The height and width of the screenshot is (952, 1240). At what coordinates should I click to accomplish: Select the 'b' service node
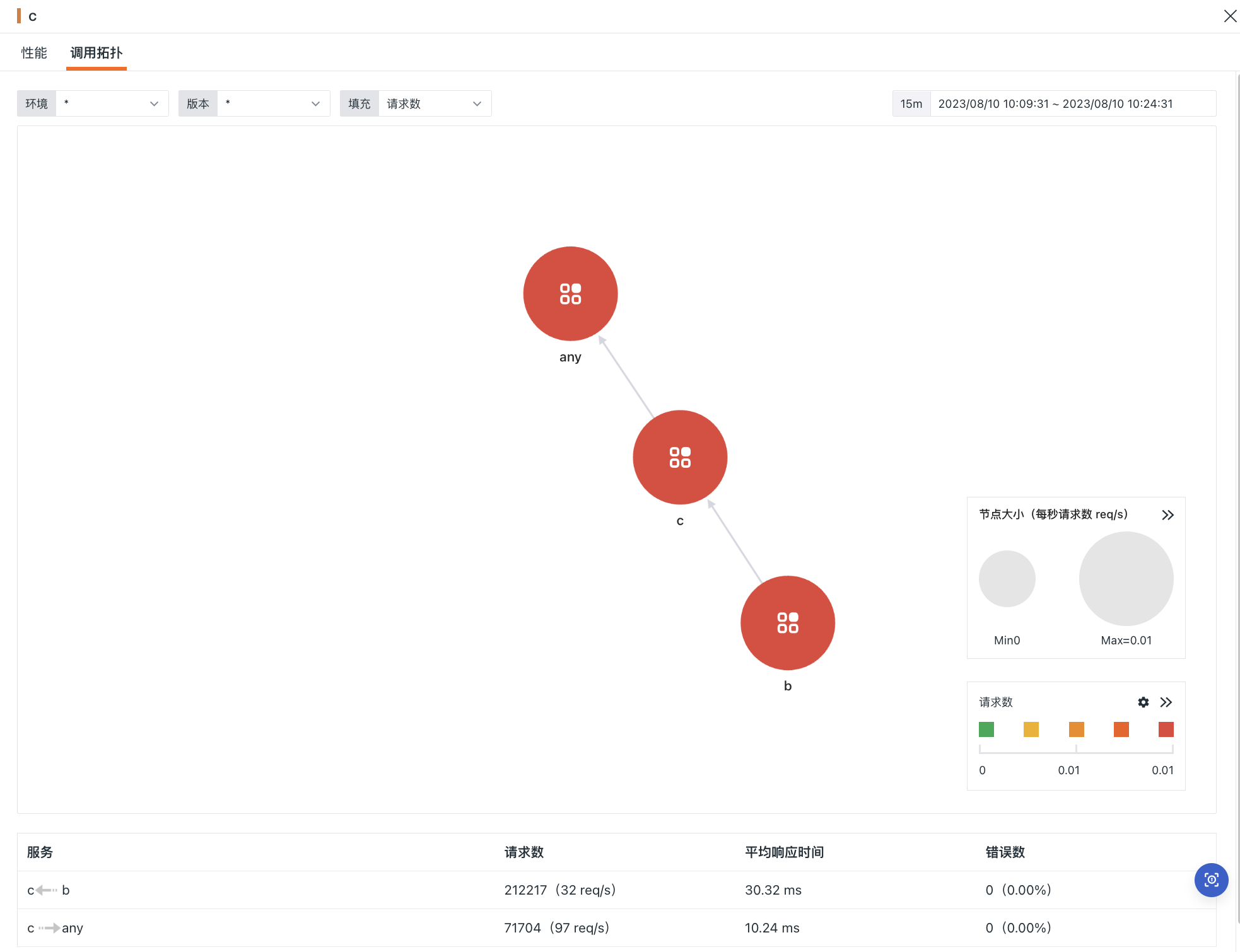[787, 623]
